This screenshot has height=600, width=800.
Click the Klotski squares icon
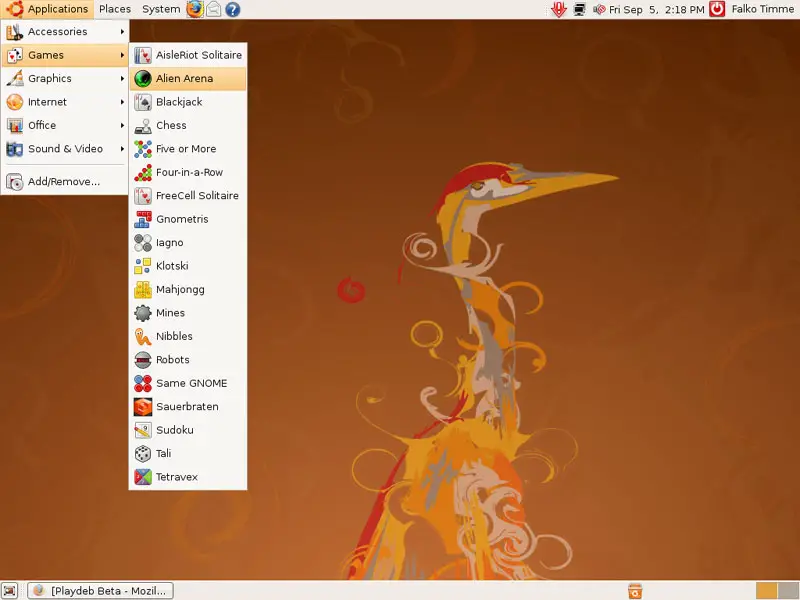(x=143, y=266)
